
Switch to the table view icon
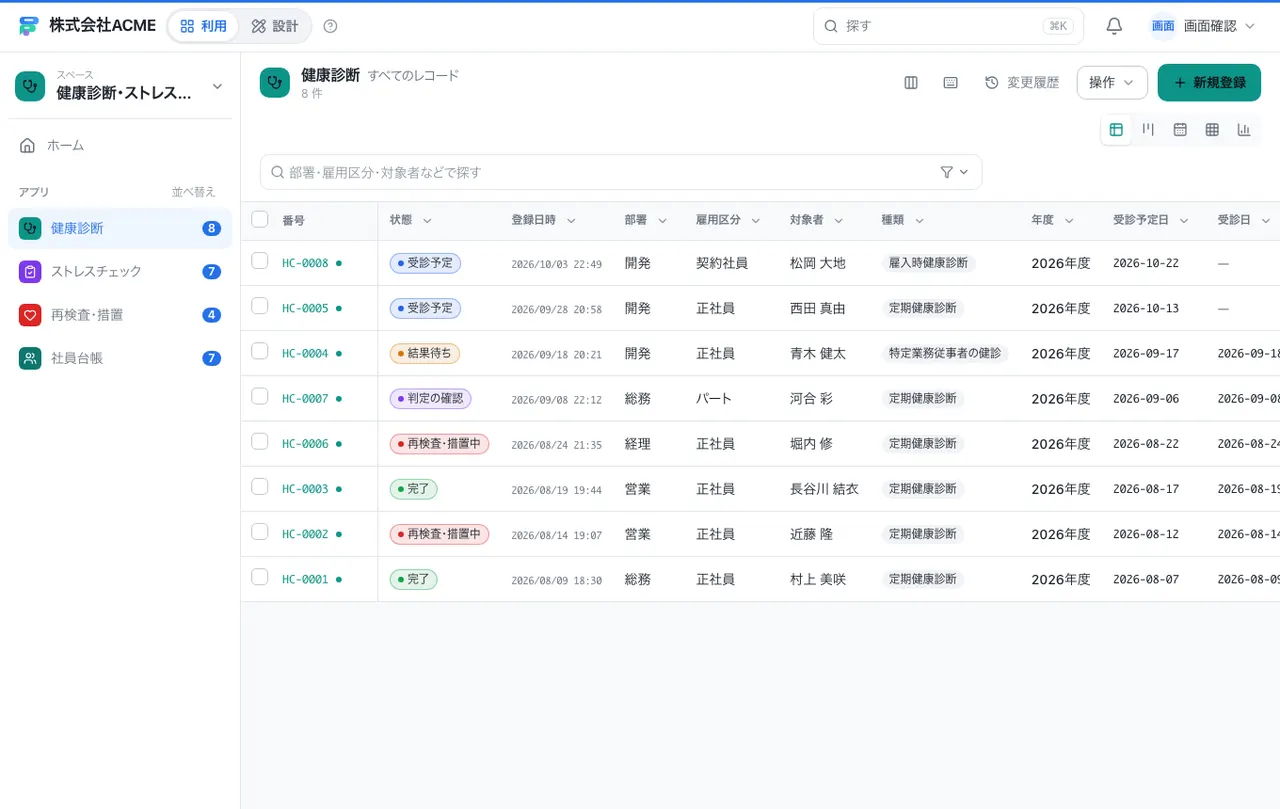[1116, 129]
